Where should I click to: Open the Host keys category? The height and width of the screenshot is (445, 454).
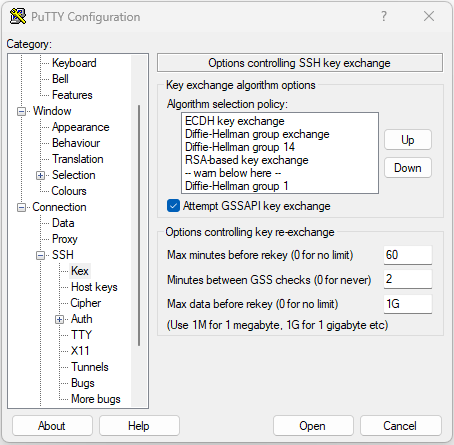point(94,287)
